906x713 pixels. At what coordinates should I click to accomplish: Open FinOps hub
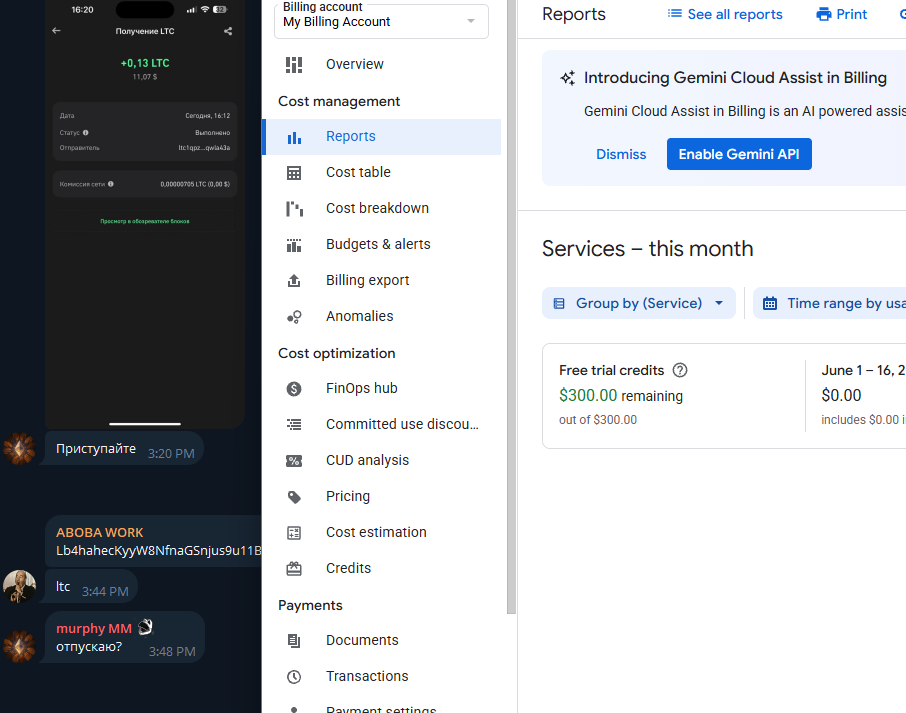pyautogui.click(x=381, y=389)
